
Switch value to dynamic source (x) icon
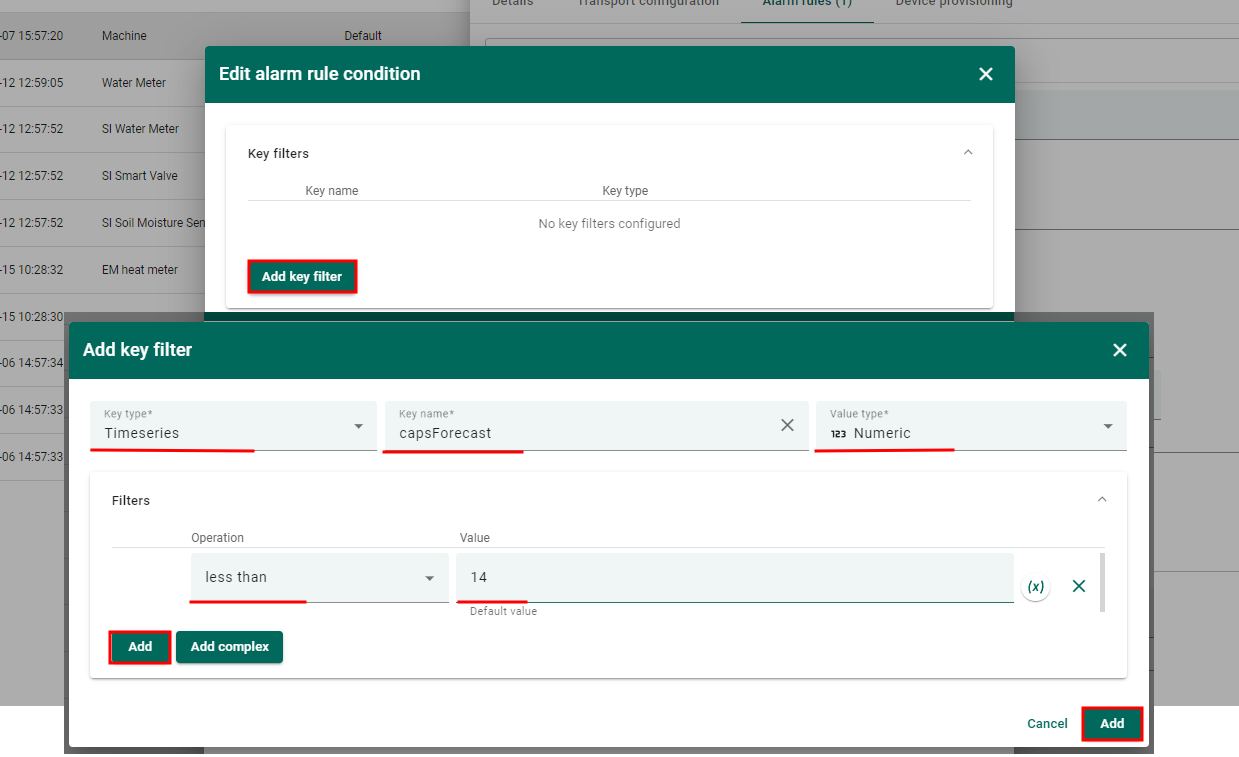point(1036,587)
